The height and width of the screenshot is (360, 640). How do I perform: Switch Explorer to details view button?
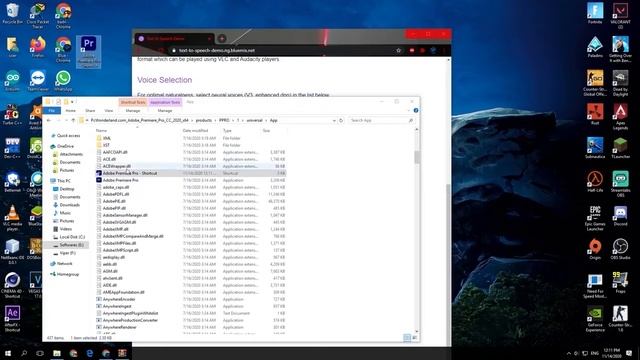click(407, 338)
